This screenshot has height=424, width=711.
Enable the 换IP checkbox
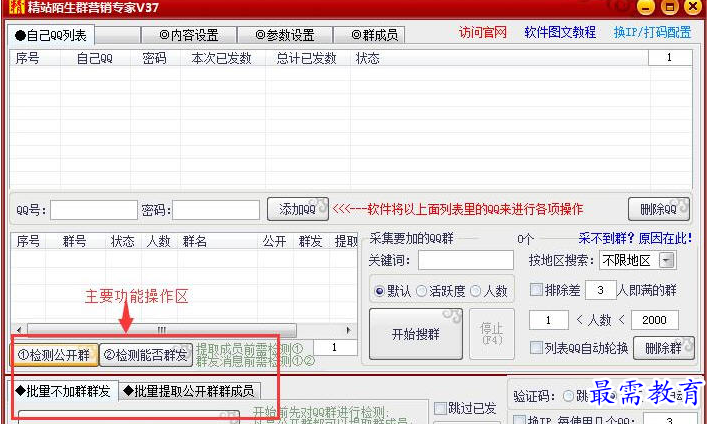click(520, 419)
